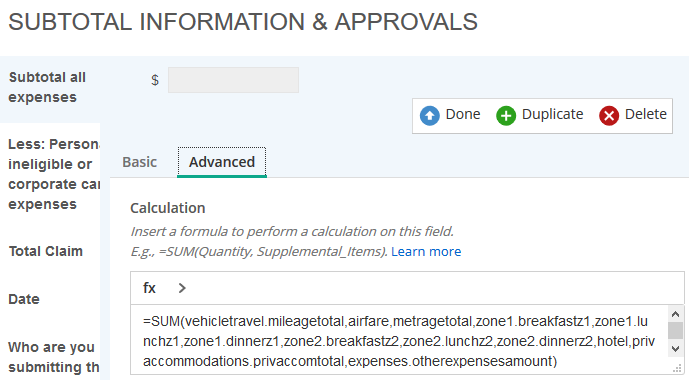Click the fx formula icon

[x=149, y=288]
